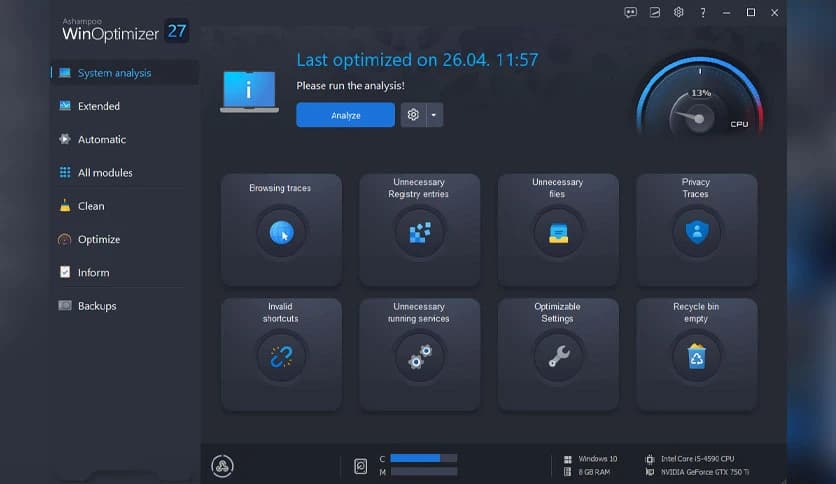Open analysis settings gear next to Analyze
This screenshot has width=836, height=484.
(413, 115)
